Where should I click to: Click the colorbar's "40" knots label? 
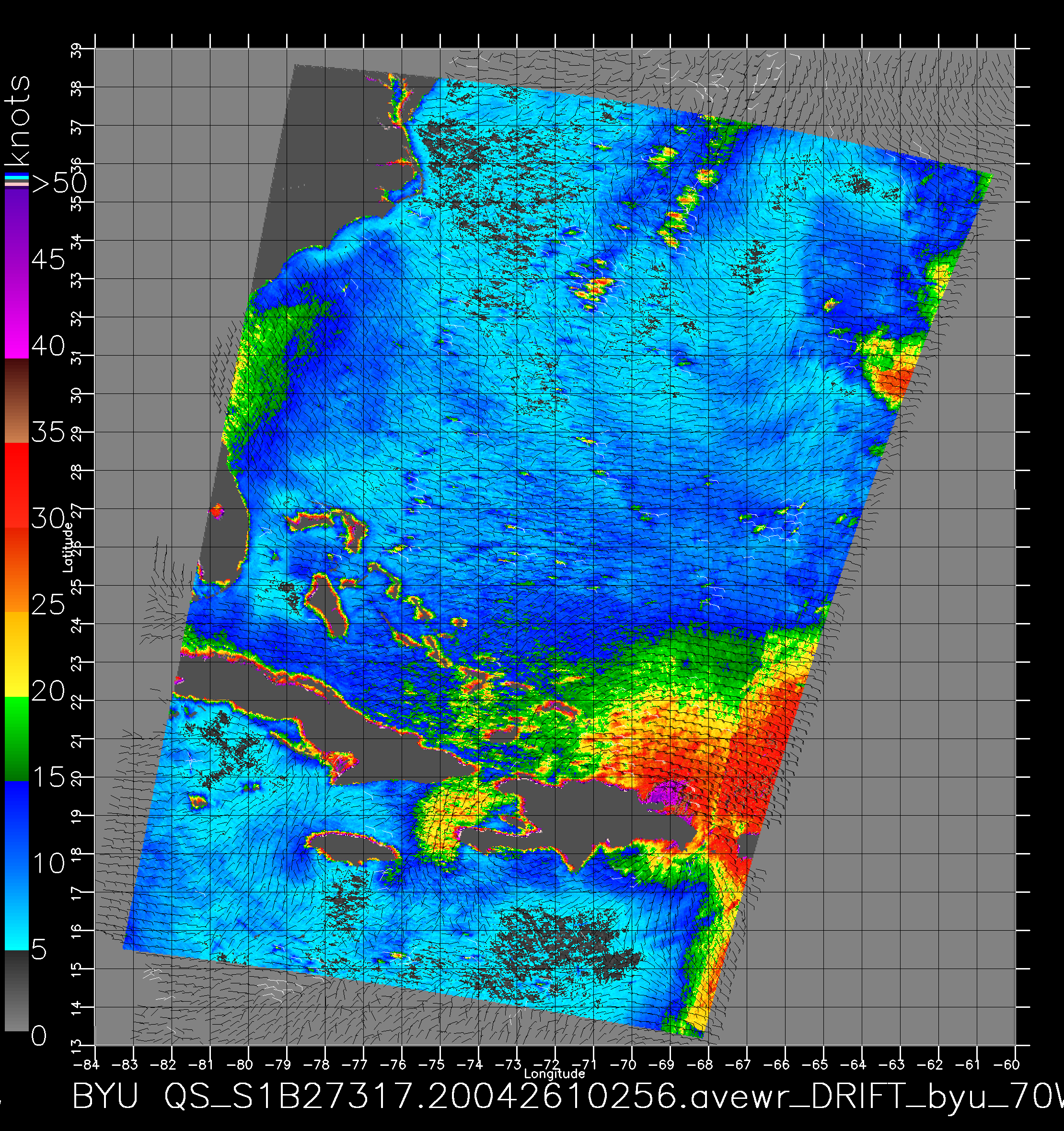[48, 346]
